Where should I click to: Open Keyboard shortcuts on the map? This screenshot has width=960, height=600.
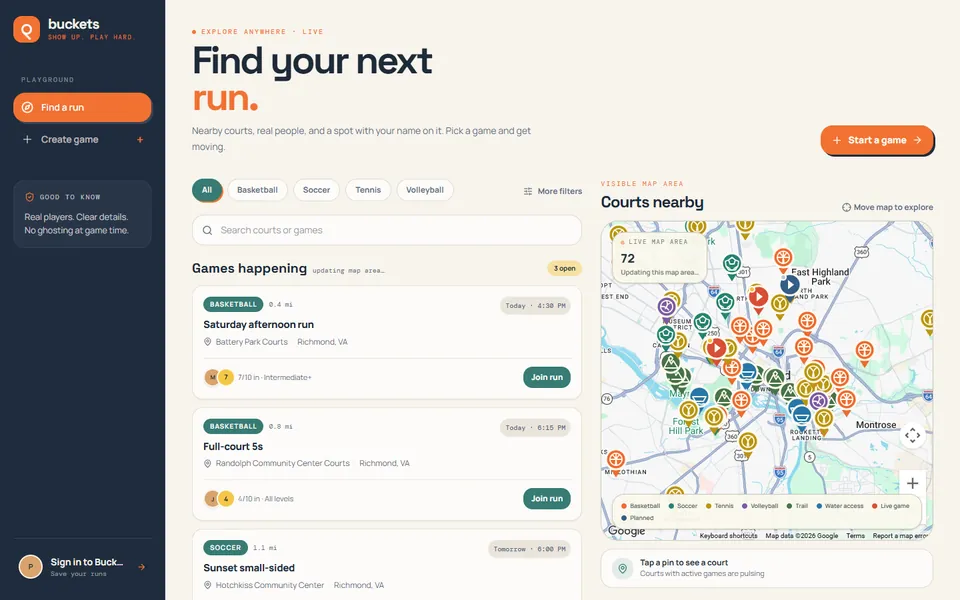pos(729,536)
